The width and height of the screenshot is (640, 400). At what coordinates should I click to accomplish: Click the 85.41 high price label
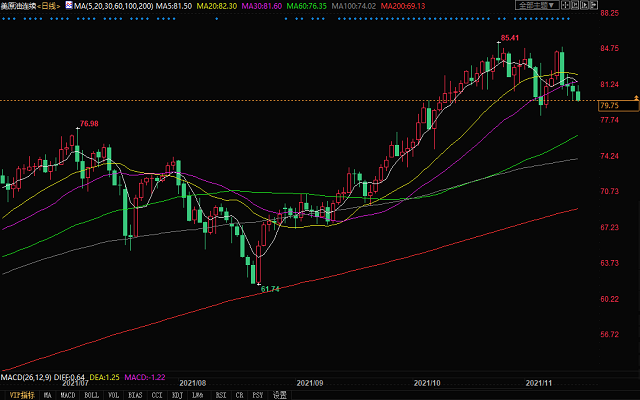point(510,38)
